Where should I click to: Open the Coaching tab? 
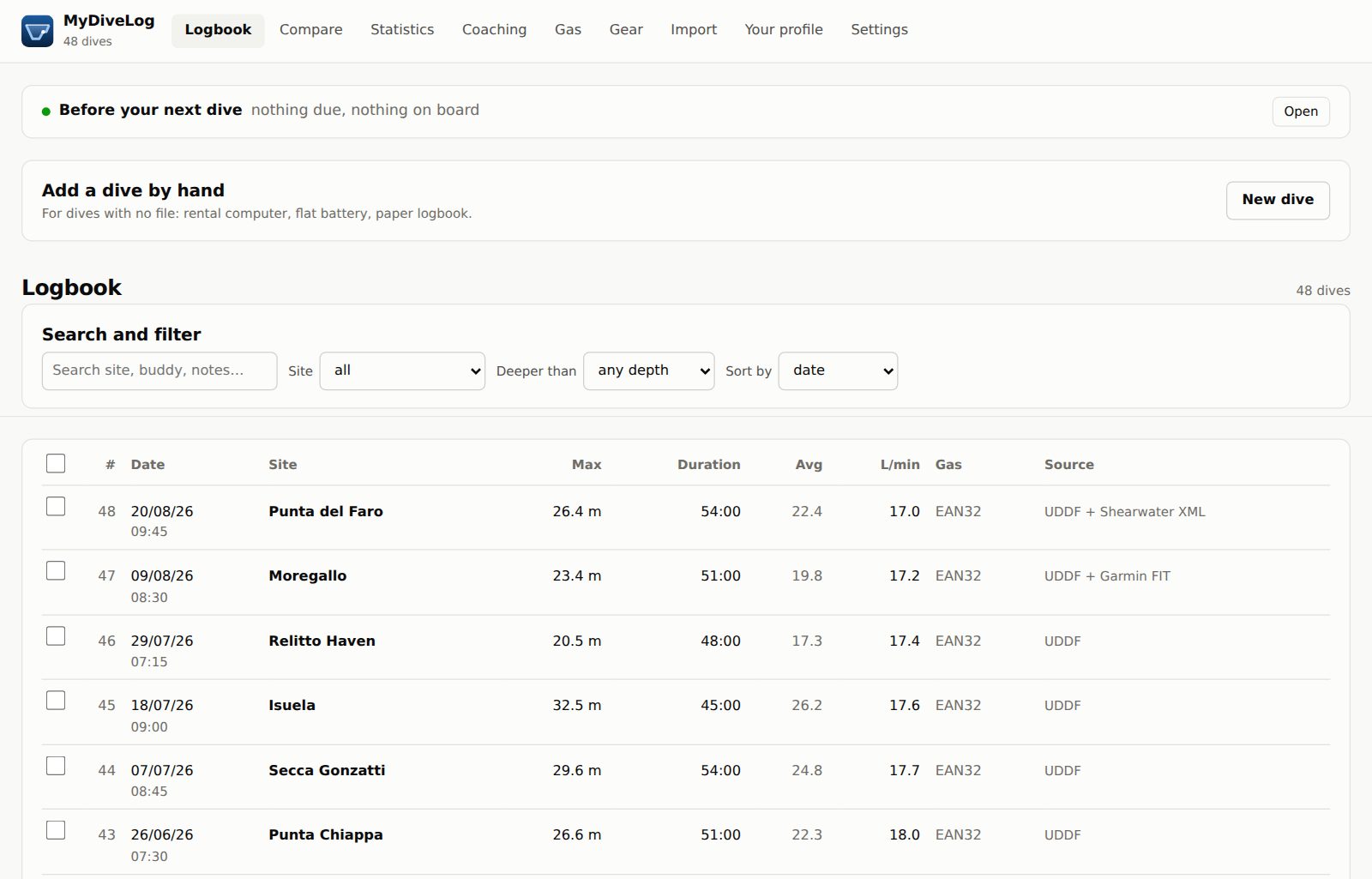pos(494,30)
